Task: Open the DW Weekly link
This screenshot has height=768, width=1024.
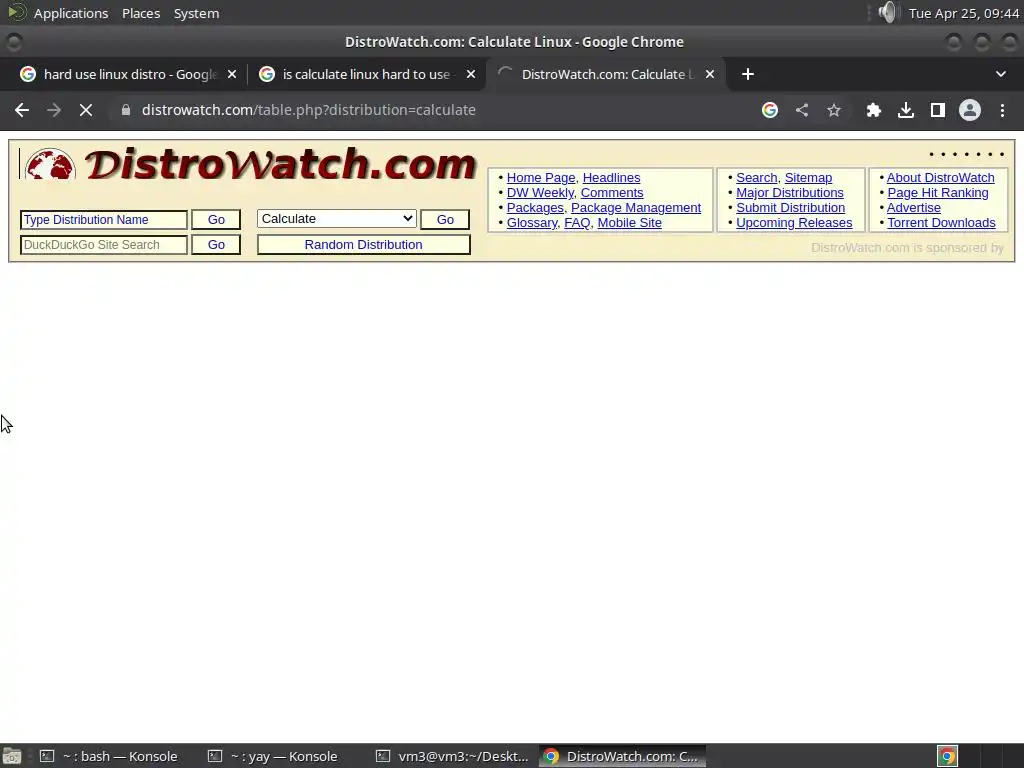Action: pos(539,193)
